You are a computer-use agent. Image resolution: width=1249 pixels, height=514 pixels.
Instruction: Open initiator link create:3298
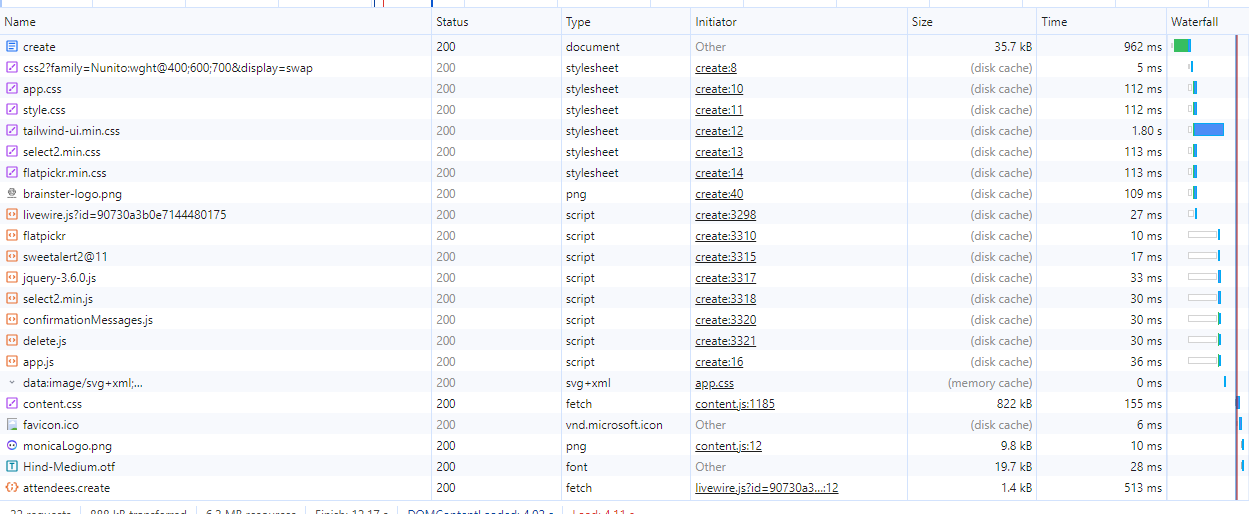click(726, 215)
